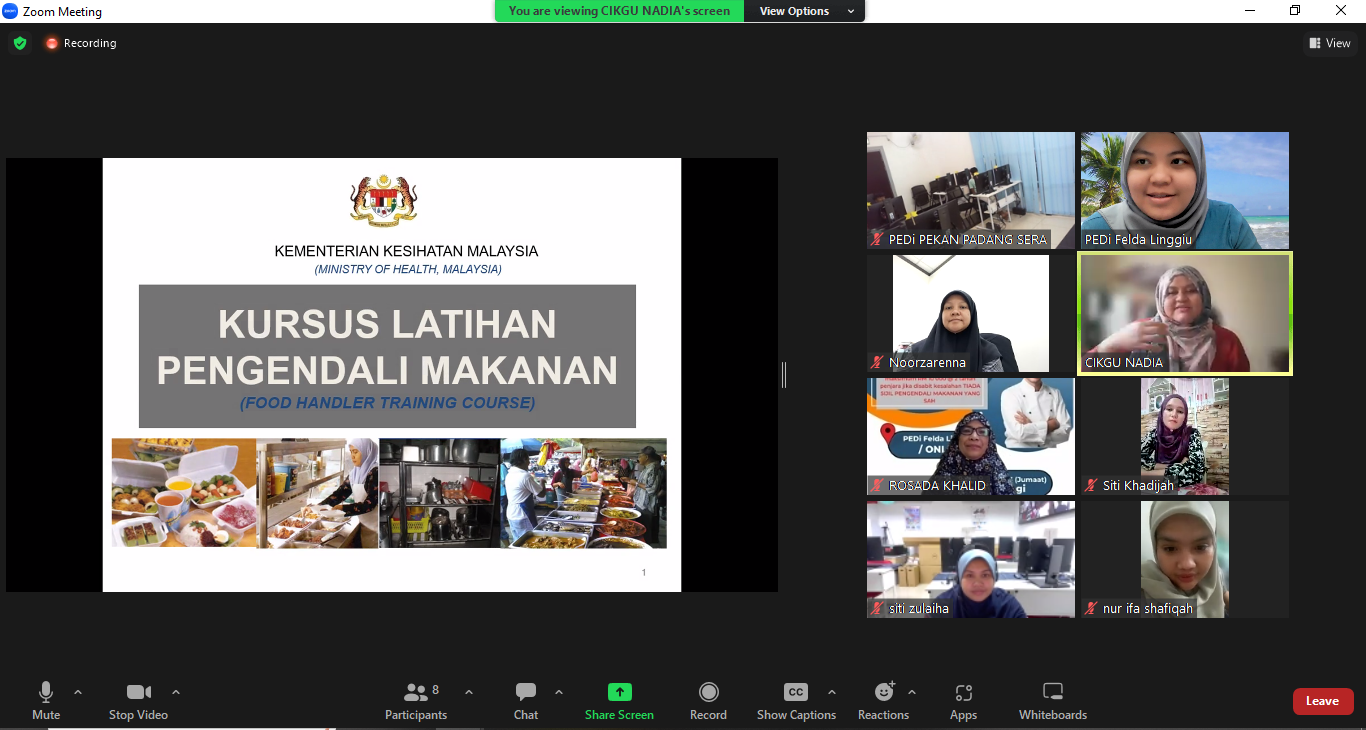
Task: Open the Apps panel
Action: (963, 701)
